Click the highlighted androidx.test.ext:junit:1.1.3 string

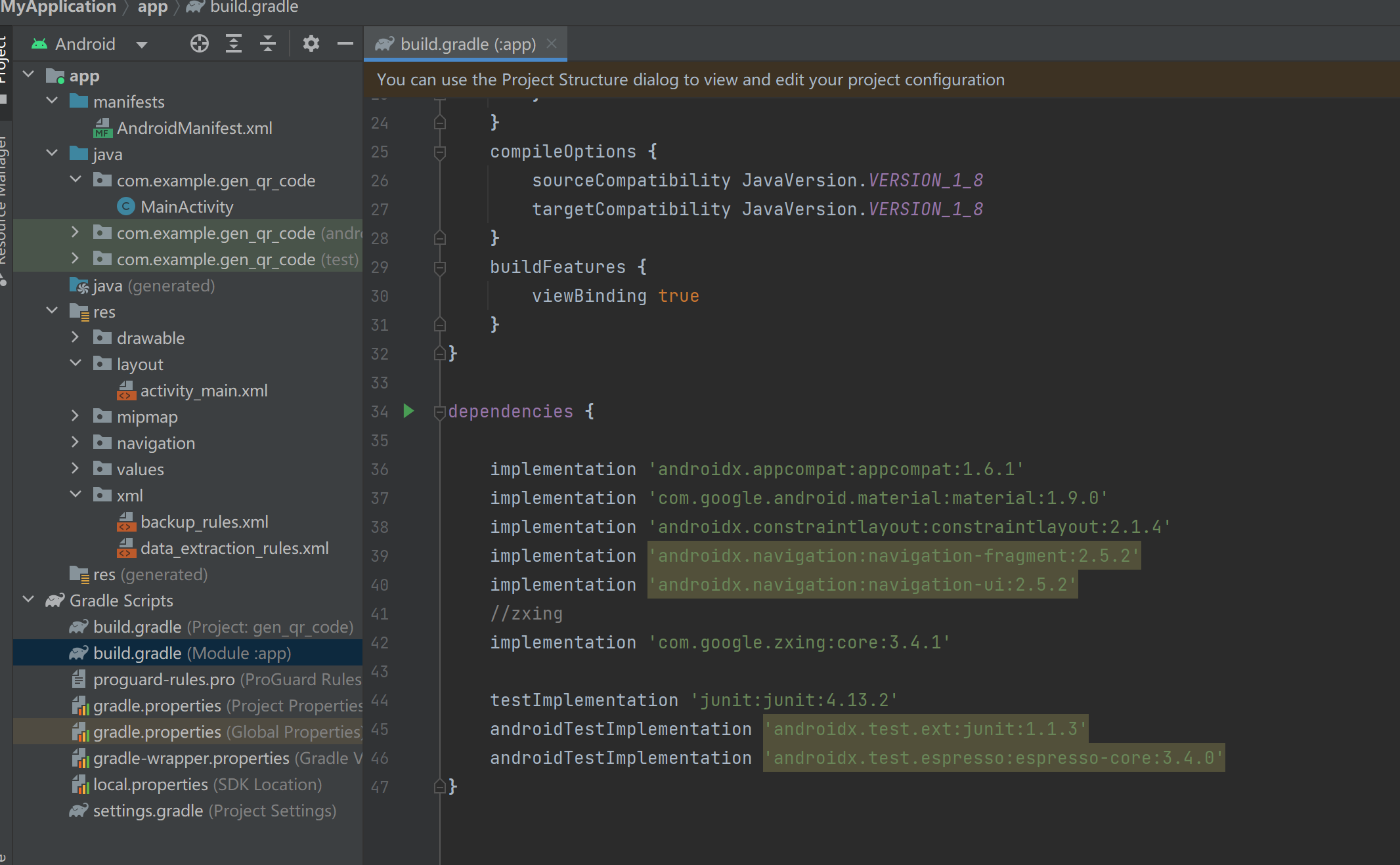tap(925, 729)
